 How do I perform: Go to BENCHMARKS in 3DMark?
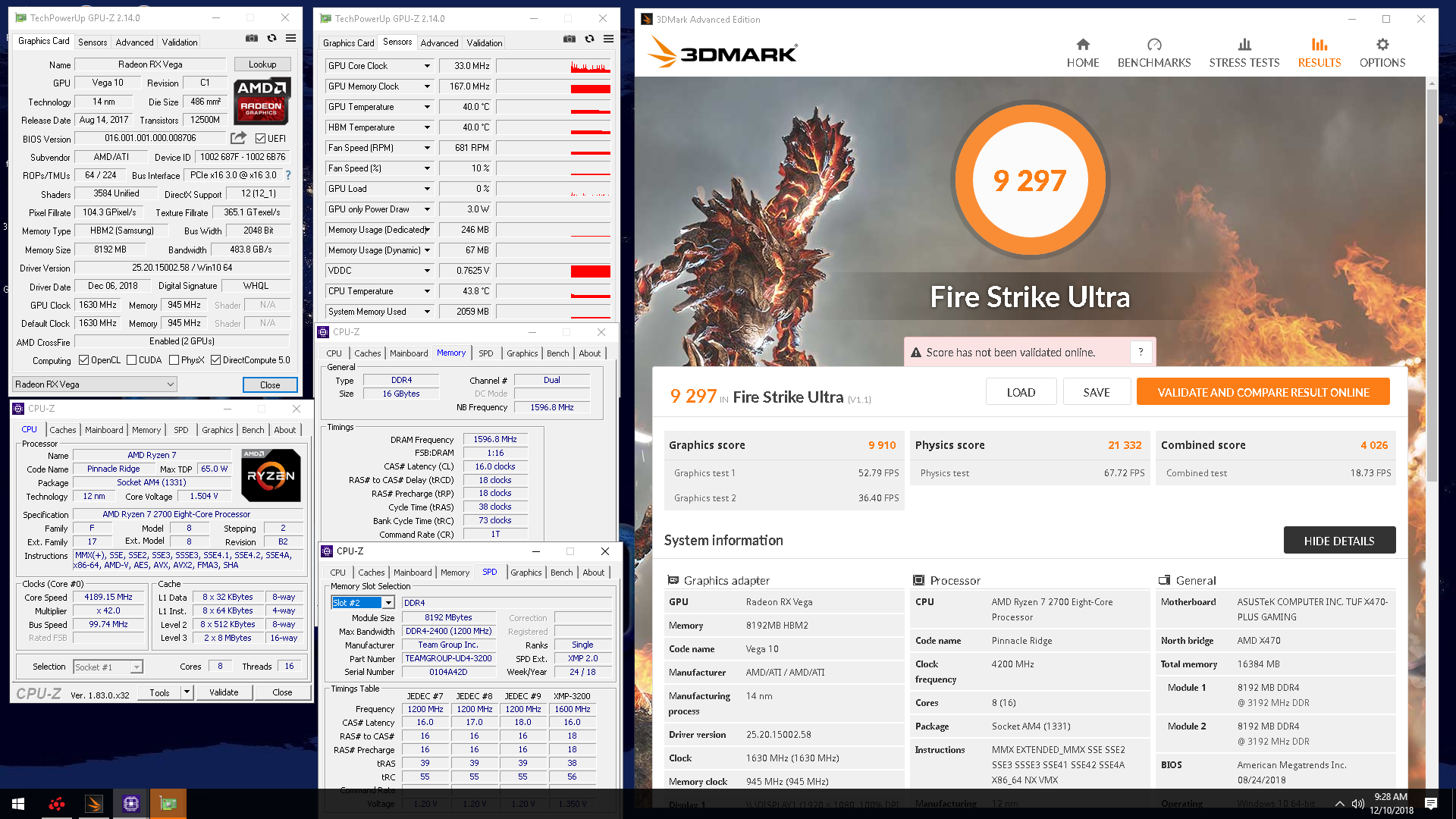point(1153,53)
